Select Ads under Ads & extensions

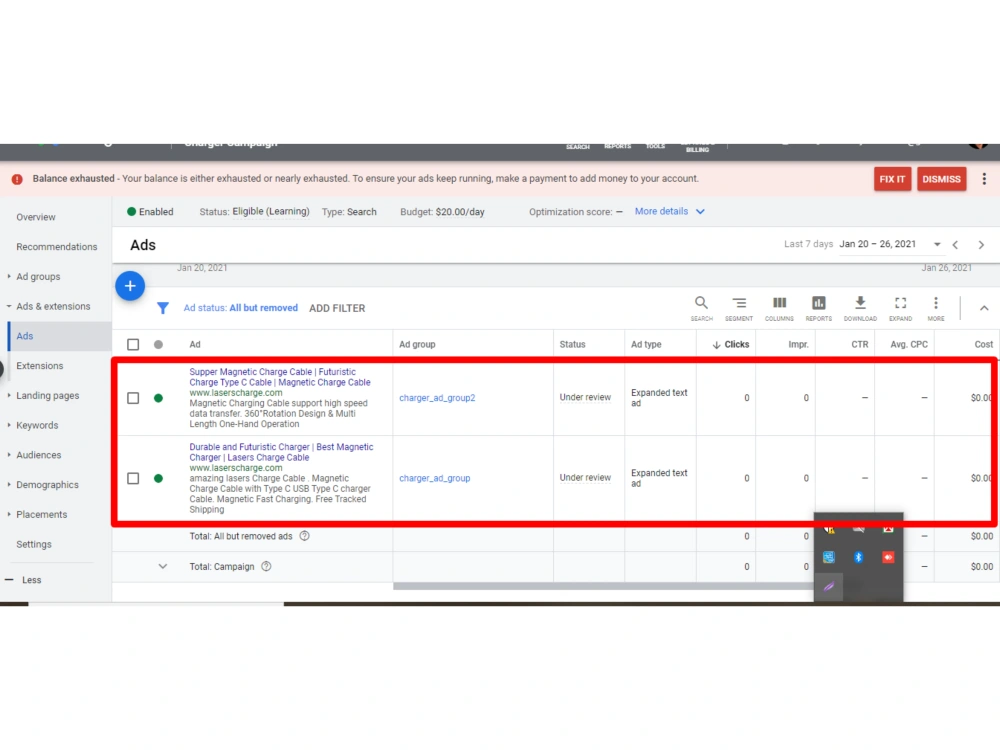tap(25, 336)
